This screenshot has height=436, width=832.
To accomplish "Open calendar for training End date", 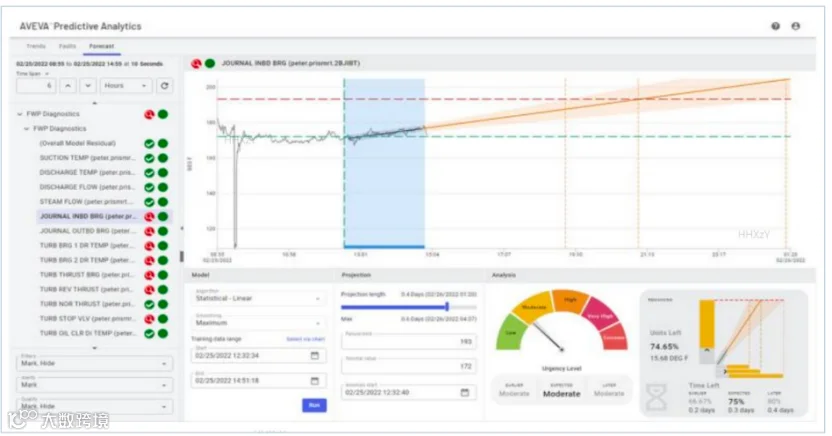I will 315,380.
